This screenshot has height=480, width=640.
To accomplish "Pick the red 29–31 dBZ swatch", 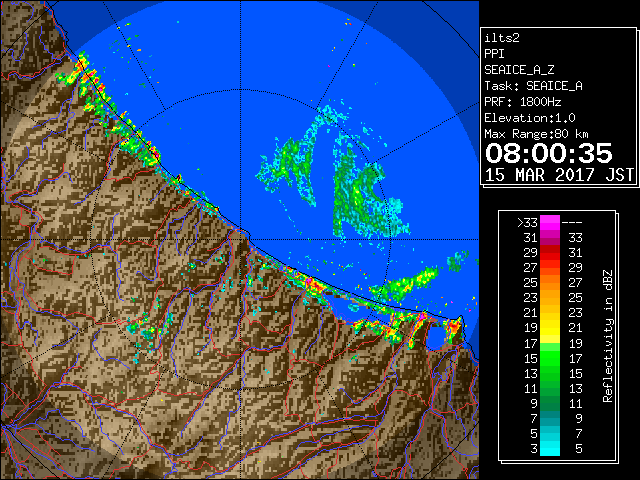I will click(x=550, y=253).
